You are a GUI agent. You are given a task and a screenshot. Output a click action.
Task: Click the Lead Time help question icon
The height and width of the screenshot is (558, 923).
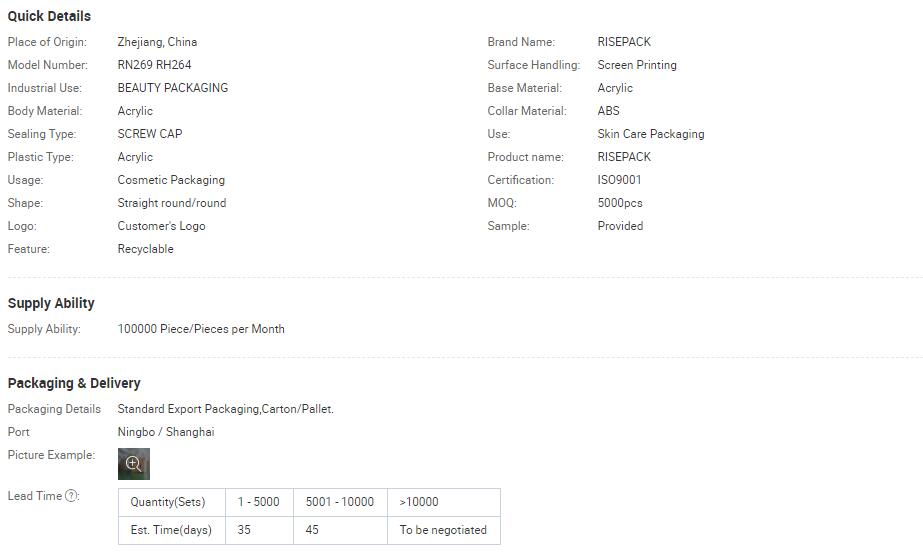point(71,496)
